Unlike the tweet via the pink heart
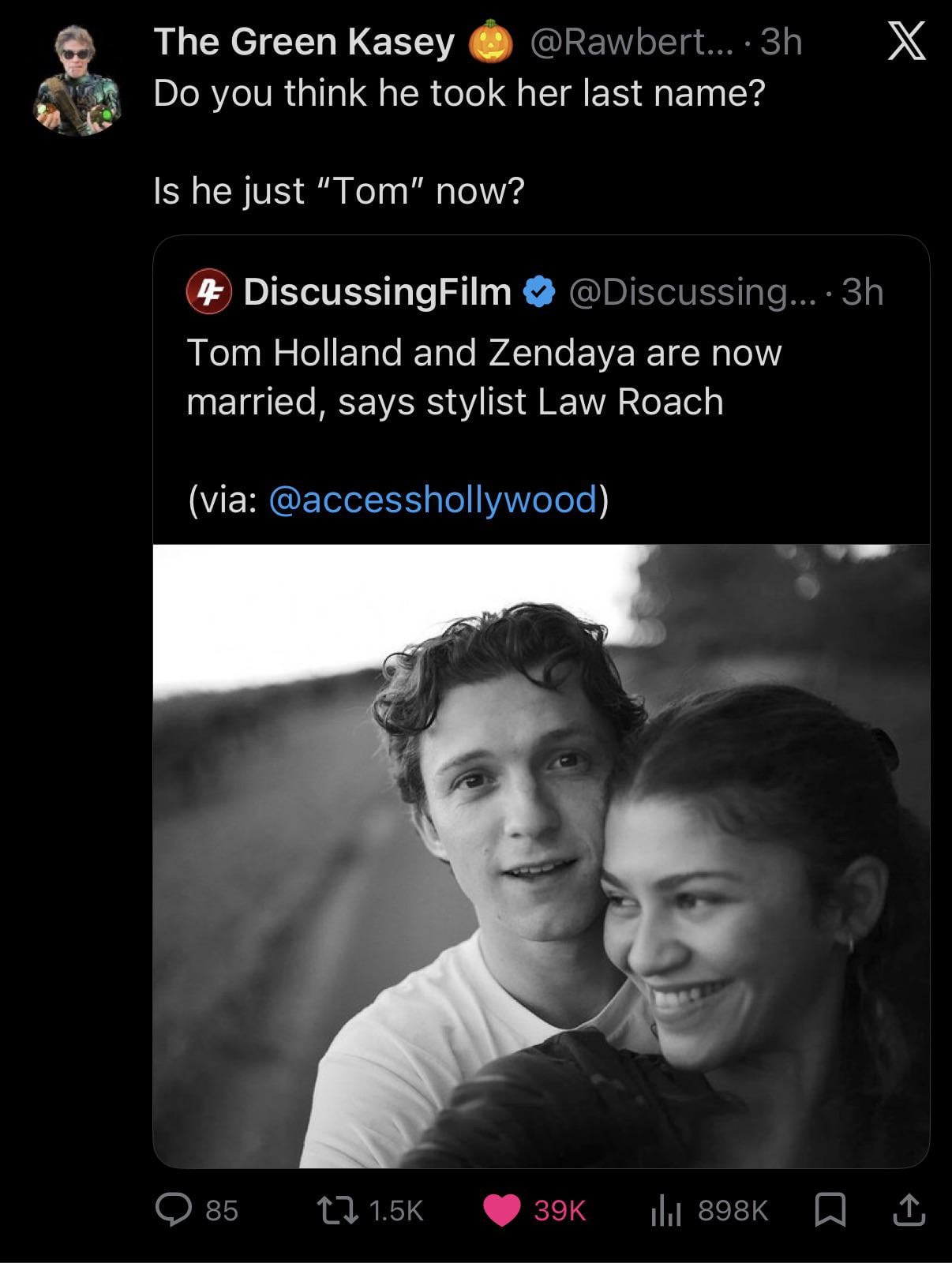 tap(501, 1210)
